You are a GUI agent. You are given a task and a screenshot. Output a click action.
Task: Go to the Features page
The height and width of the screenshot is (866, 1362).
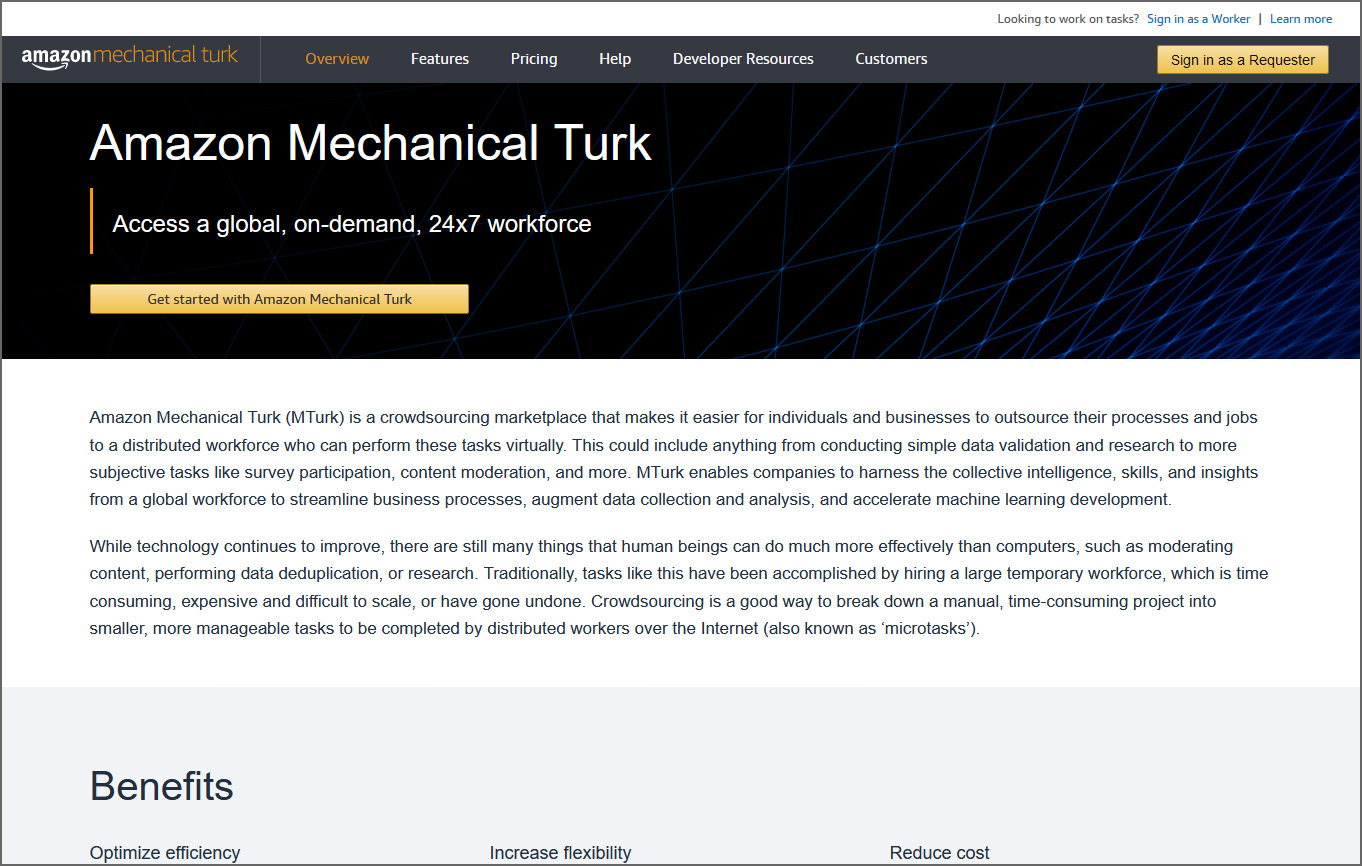(x=439, y=59)
